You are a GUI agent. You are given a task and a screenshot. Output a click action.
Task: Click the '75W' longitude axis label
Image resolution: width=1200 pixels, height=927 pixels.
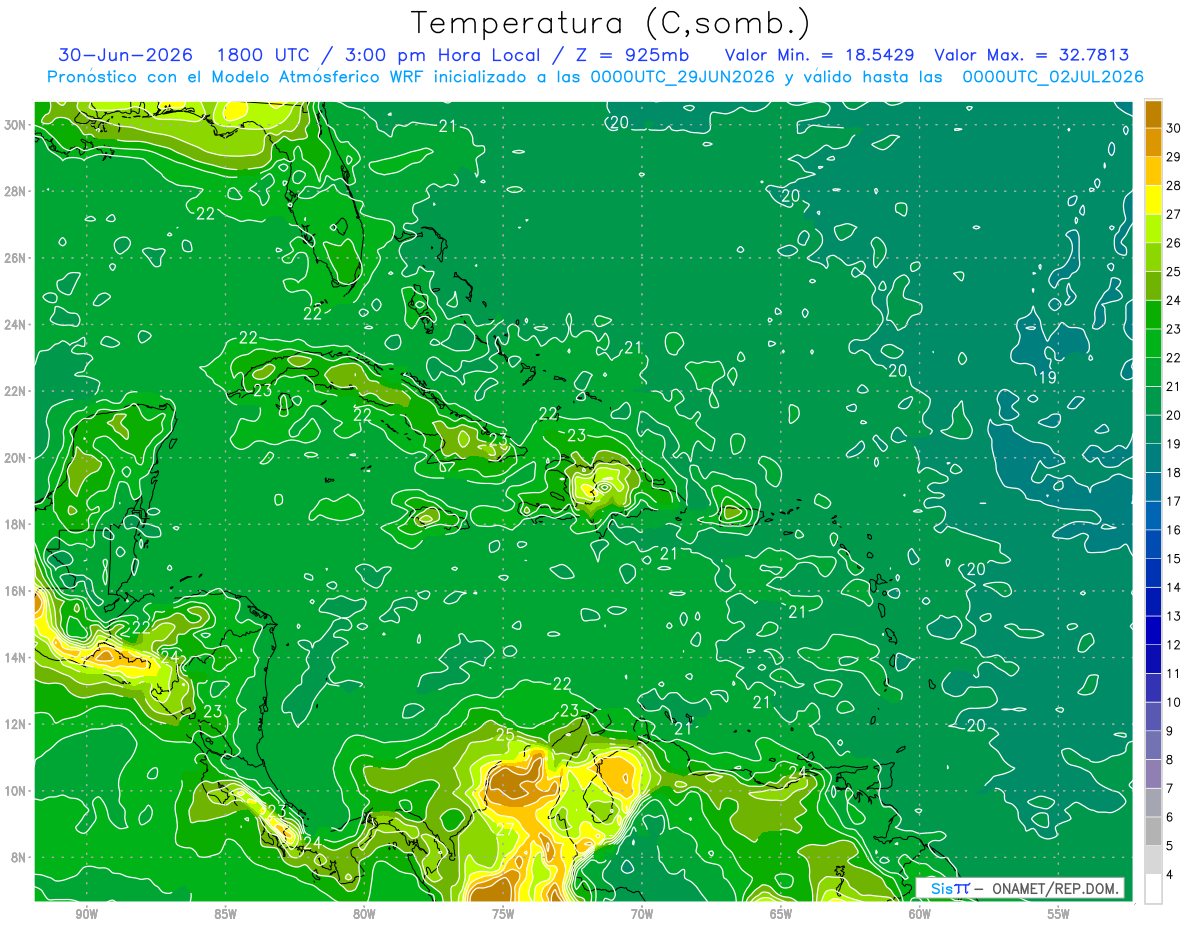(503, 913)
